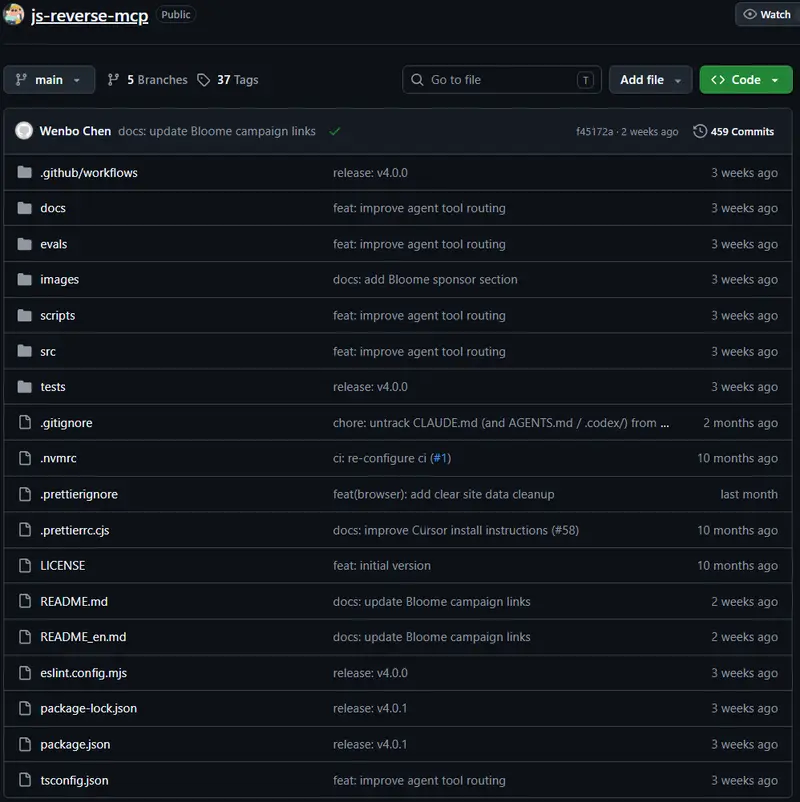Click the .gitignore file icon
Viewport: 800px width, 802px height.
click(x=25, y=422)
